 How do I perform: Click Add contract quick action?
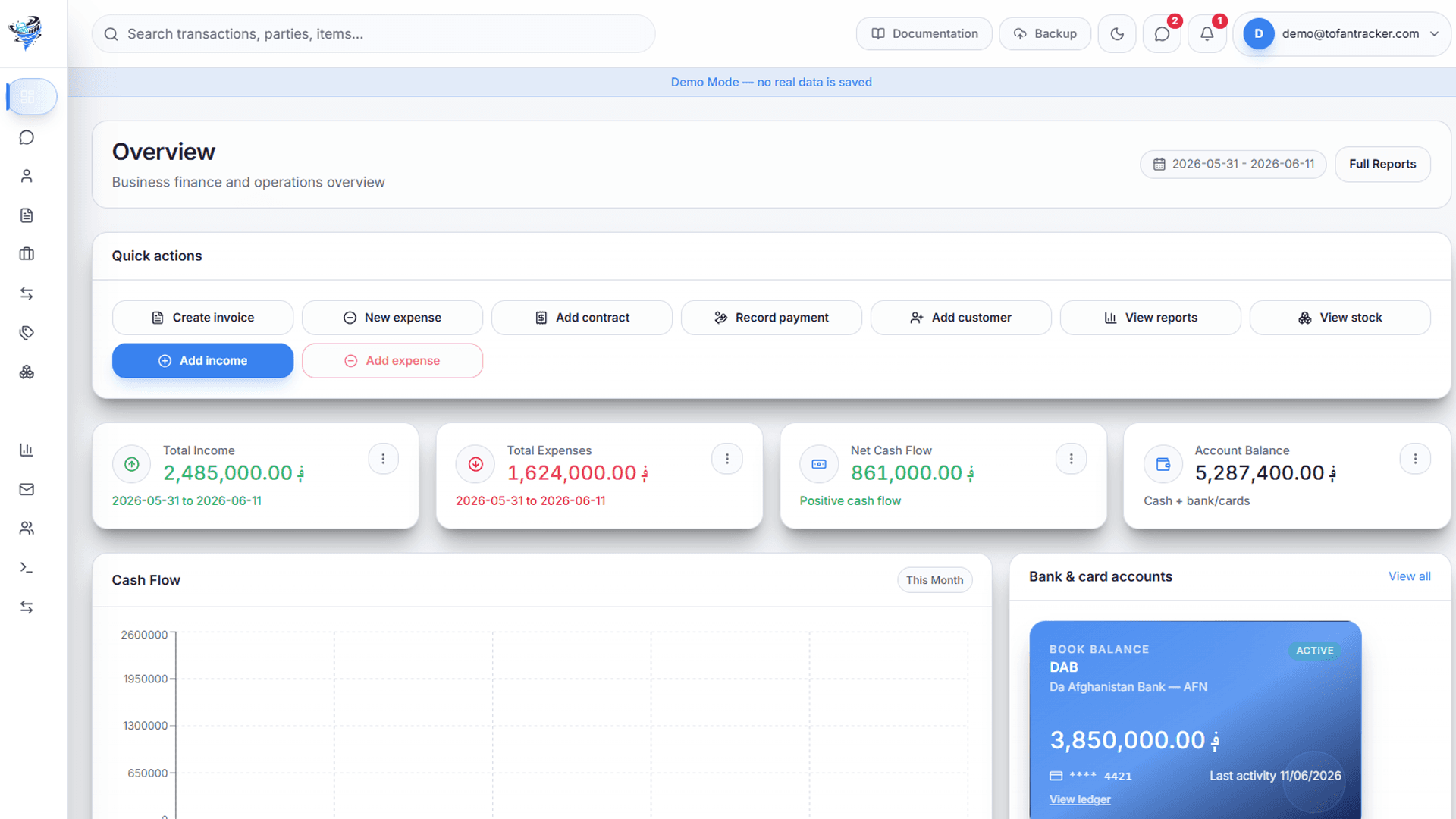pos(582,318)
